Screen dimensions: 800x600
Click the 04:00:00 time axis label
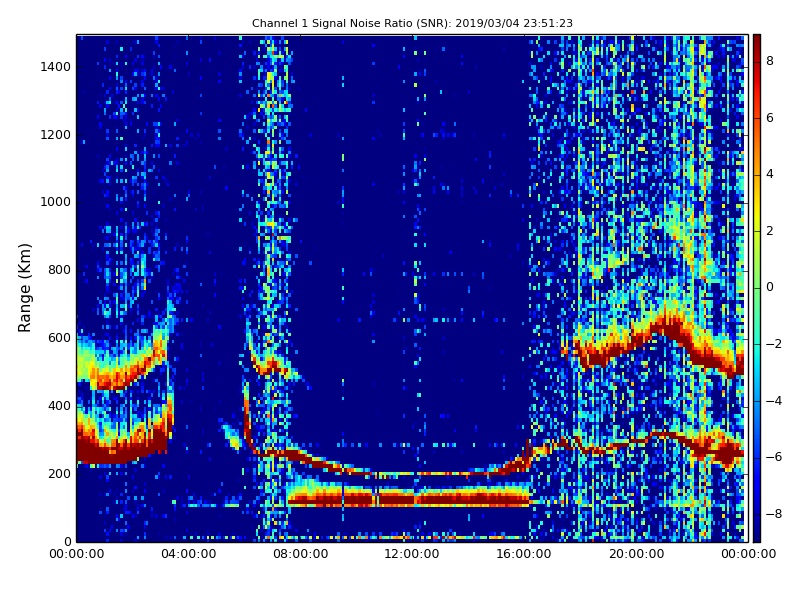[188, 554]
